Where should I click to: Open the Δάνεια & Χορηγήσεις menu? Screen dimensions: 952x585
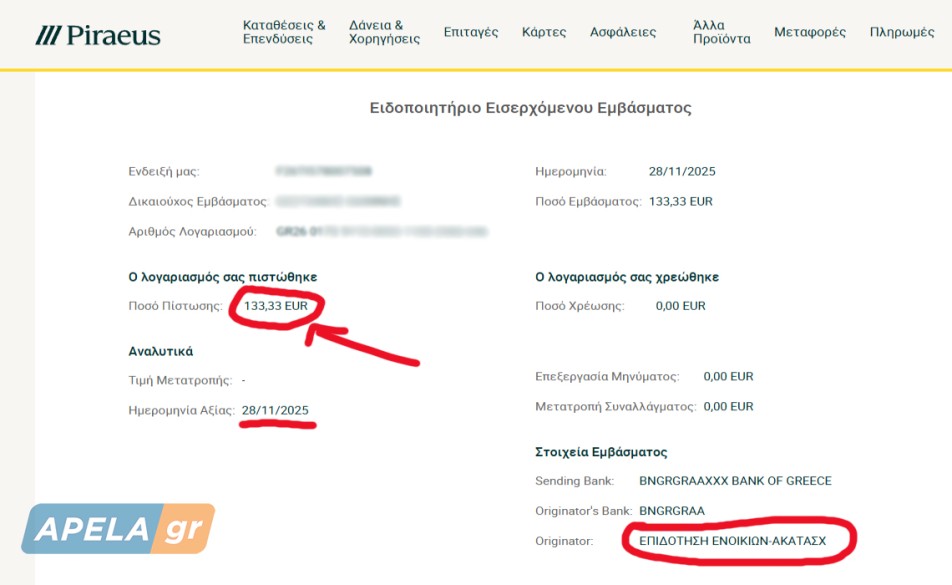[x=384, y=32]
